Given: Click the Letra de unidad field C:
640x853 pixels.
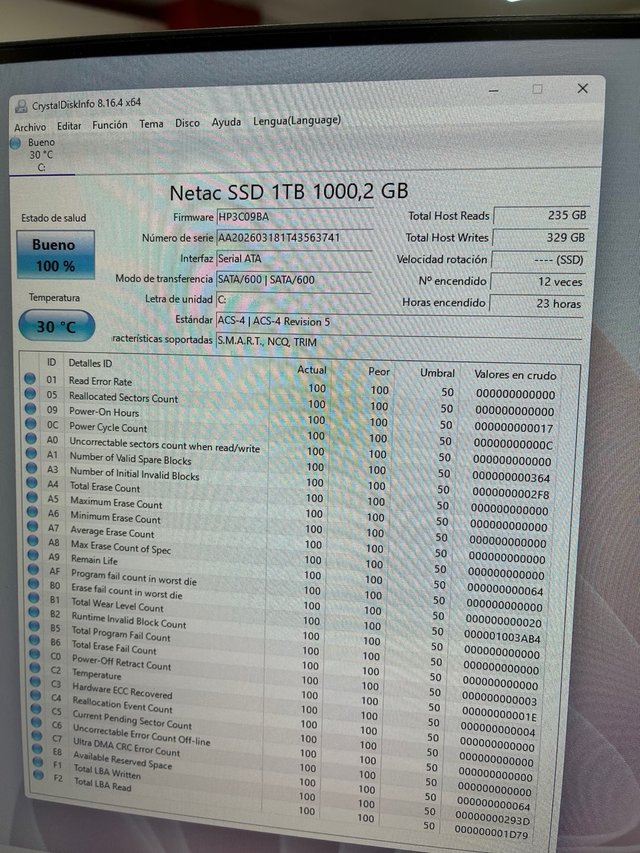Looking at the screenshot, I should 293,300.
